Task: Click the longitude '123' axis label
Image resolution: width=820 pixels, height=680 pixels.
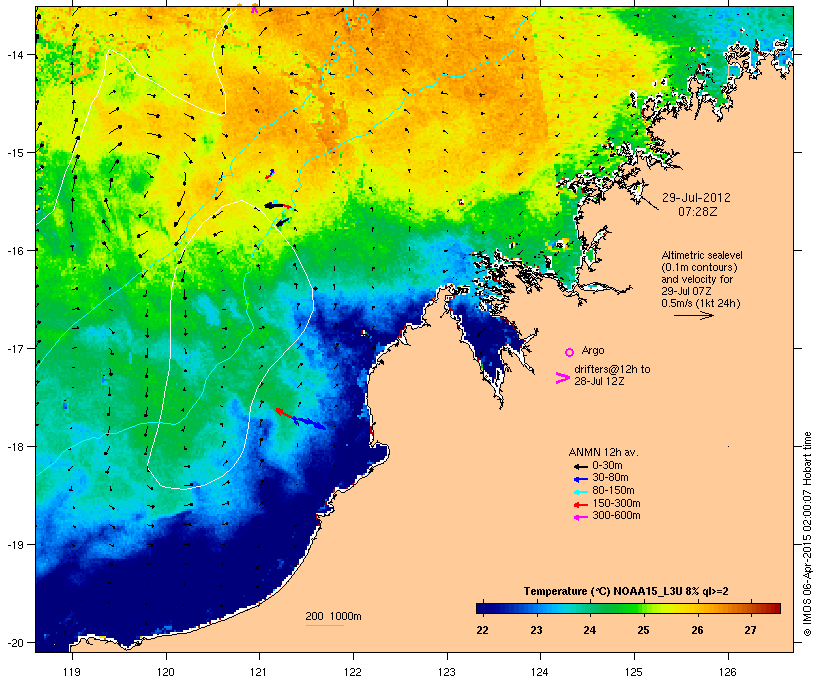Action: (447, 672)
